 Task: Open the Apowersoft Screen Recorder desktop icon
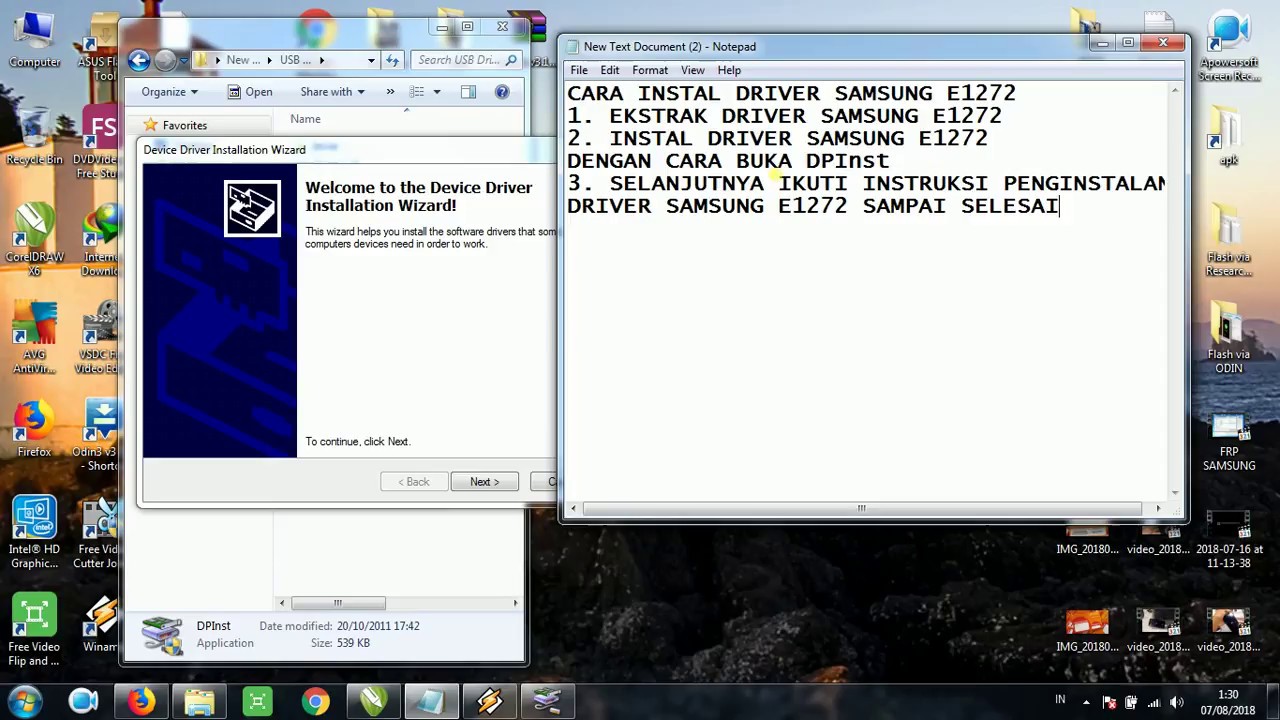point(1229,45)
